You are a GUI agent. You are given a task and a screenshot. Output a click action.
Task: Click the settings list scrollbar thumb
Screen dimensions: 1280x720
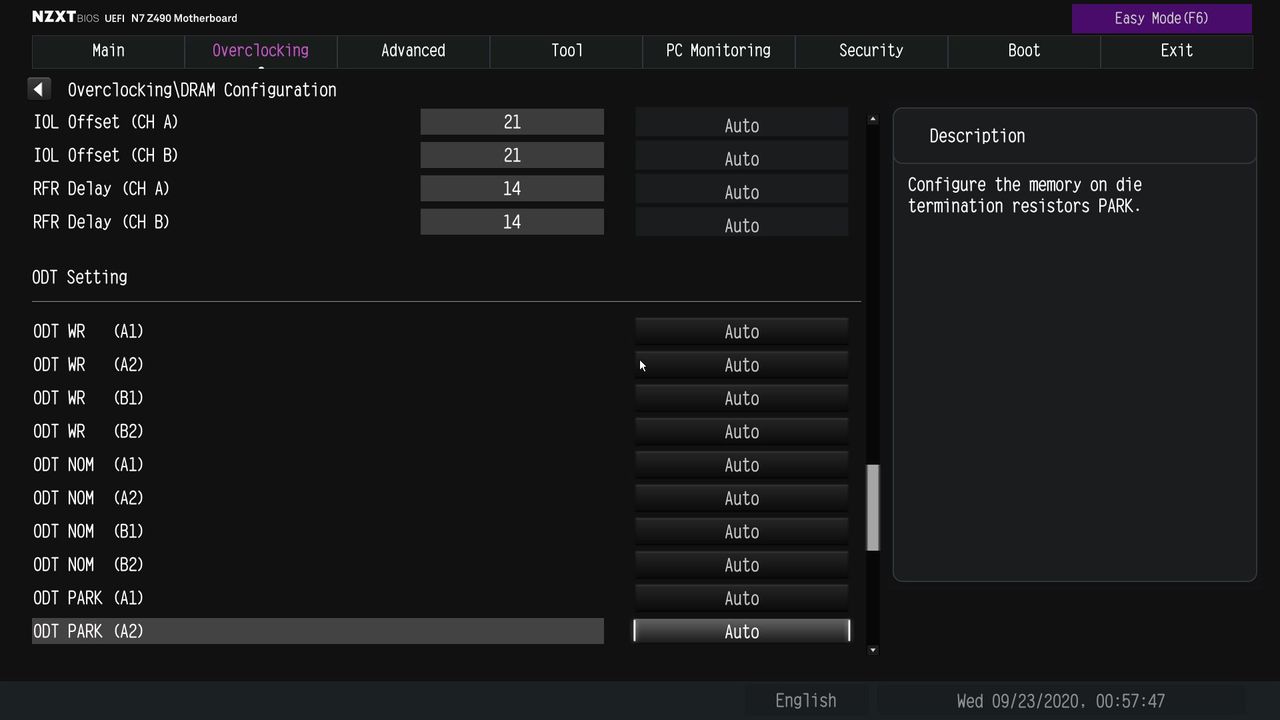click(x=873, y=507)
